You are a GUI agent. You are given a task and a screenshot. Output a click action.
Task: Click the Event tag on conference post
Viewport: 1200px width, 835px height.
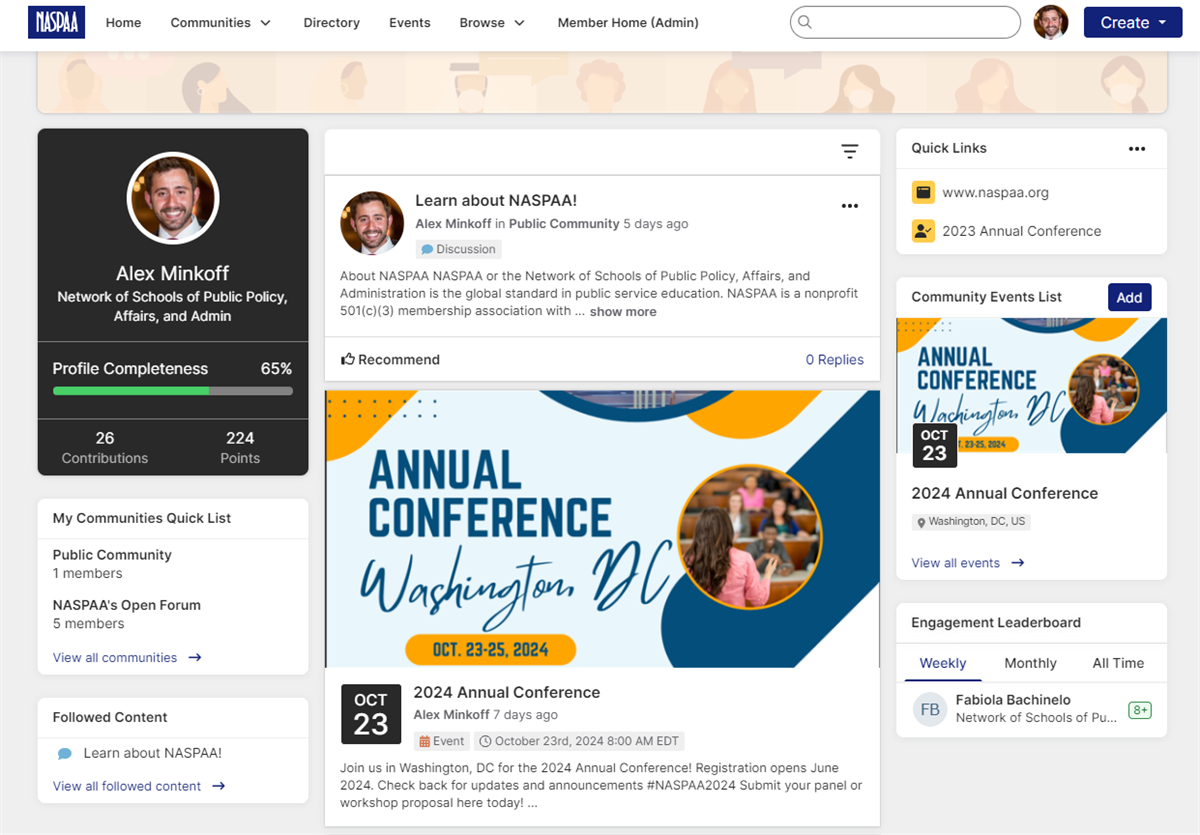pos(442,741)
